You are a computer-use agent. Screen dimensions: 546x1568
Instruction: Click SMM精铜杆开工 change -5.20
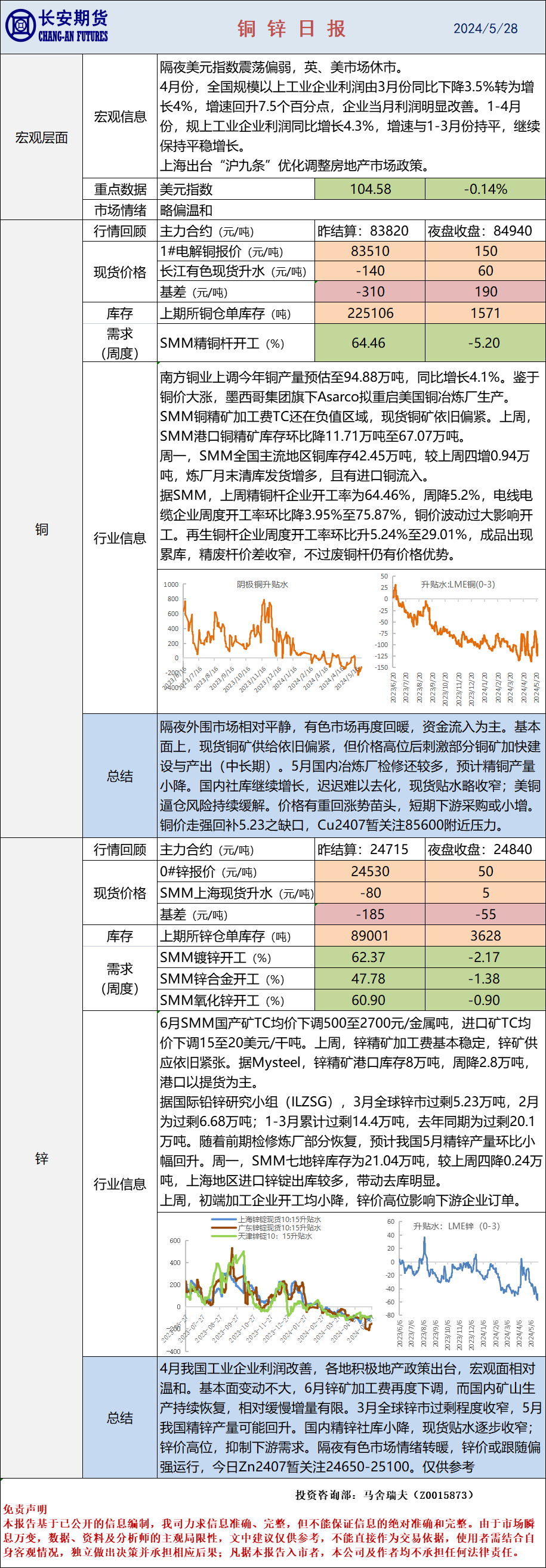tap(485, 343)
